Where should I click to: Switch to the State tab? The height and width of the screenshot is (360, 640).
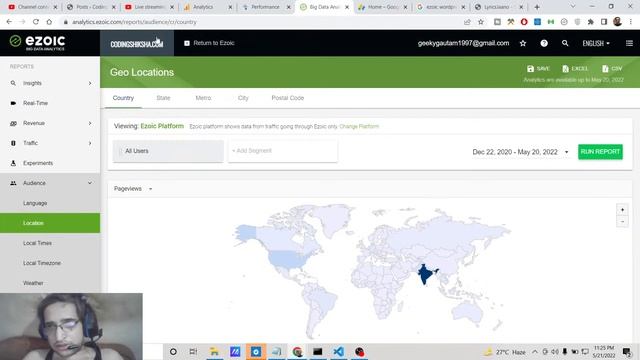[x=163, y=98]
